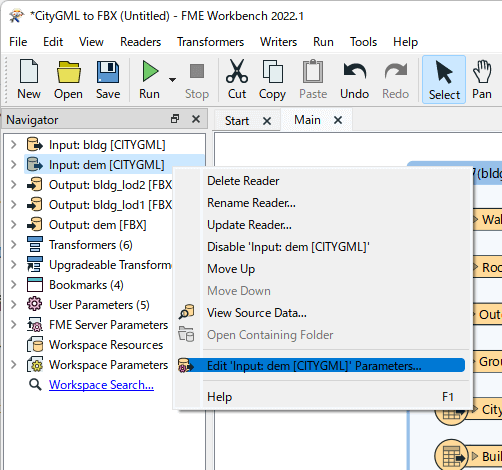502x470 pixels.
Task: Open the Run button dropdown arrow
Action: pos(172,79)
